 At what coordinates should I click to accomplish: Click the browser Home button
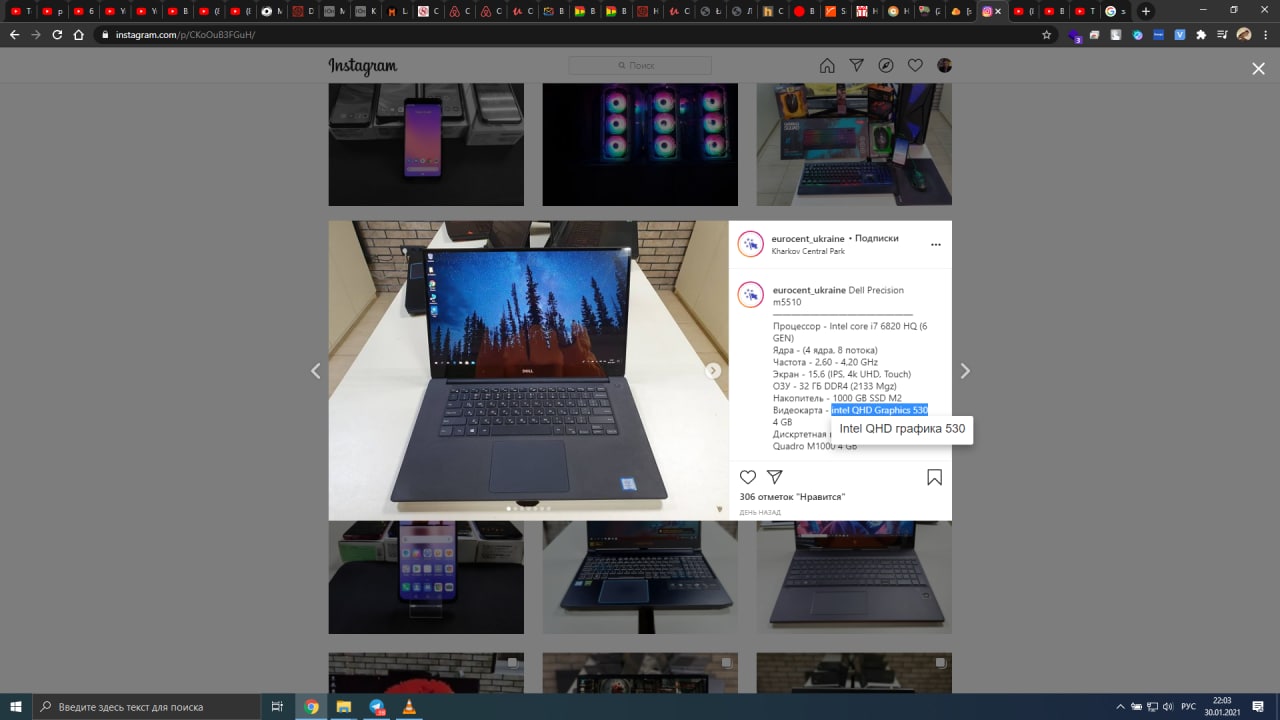tap(78, 34)
